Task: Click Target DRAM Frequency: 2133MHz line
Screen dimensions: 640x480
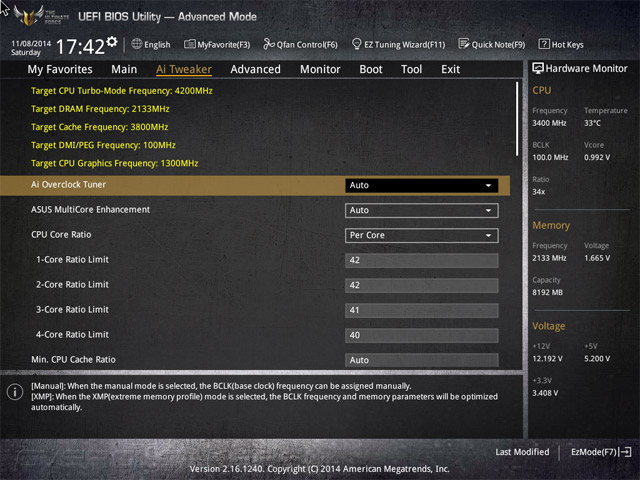Action: [x=100, y=109]
